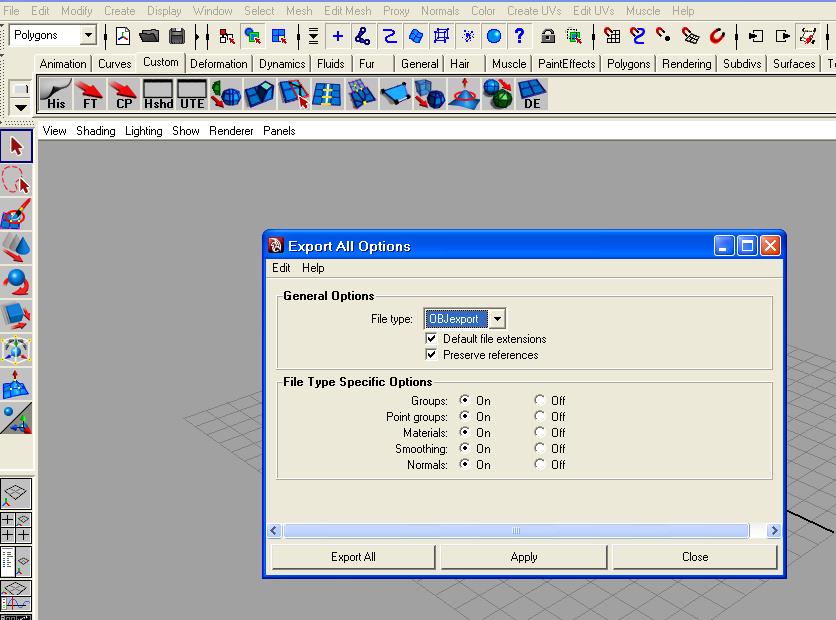Screen dimensions: 836x620
Task: Switch to the Surfaces shelf tab
Action: click(794, 64)
